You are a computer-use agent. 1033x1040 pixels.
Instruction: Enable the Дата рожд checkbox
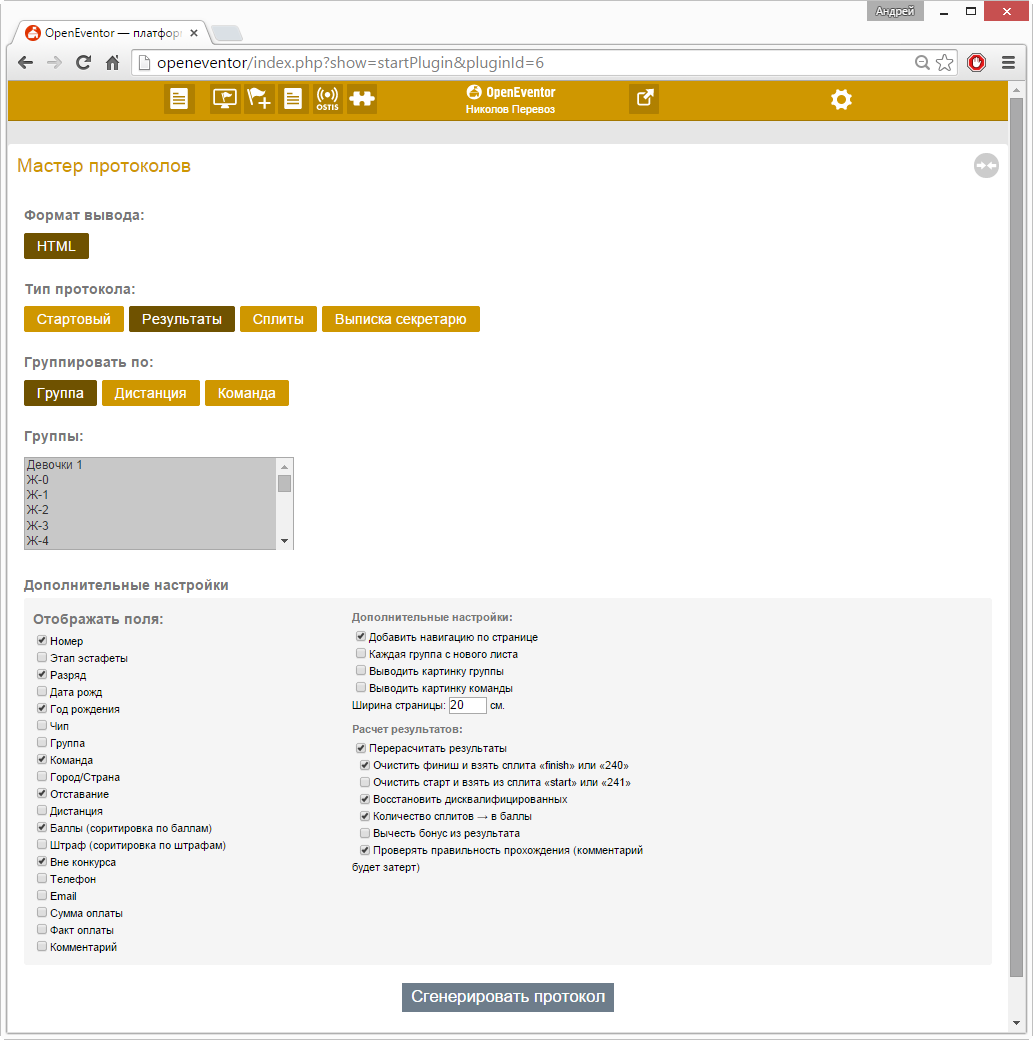tap(42, 691)
